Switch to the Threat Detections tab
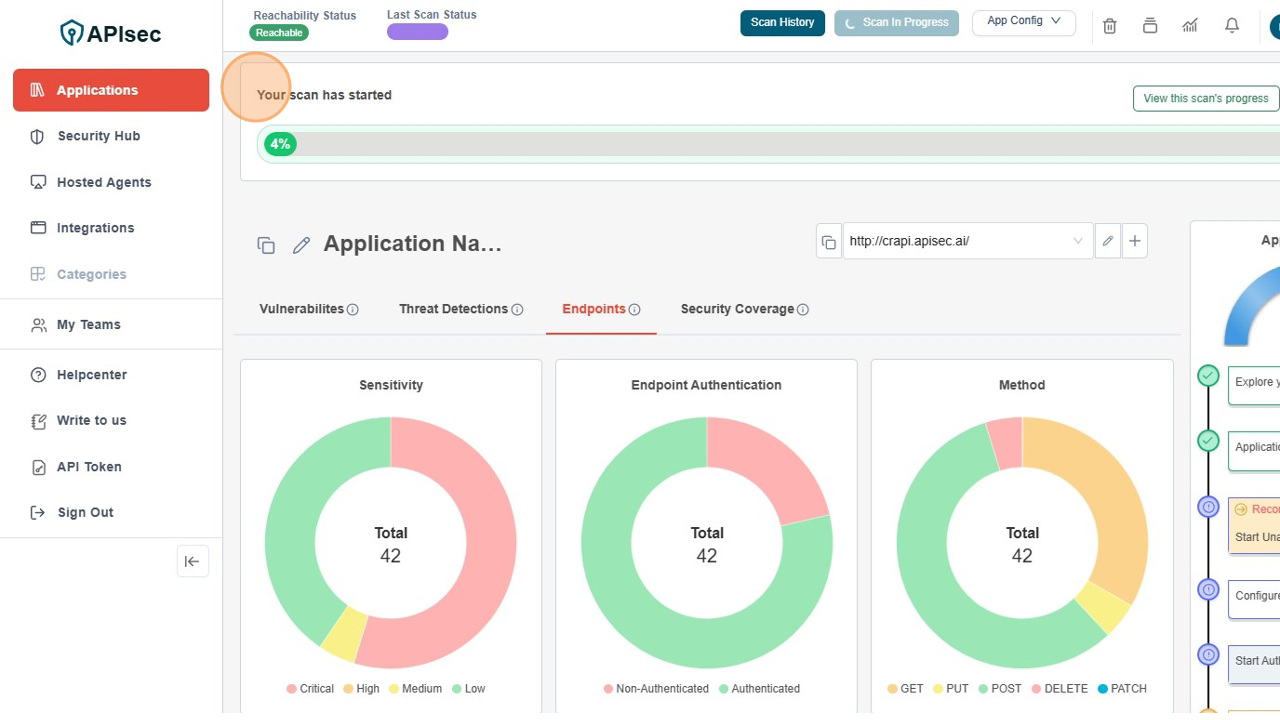 [453, 309]
